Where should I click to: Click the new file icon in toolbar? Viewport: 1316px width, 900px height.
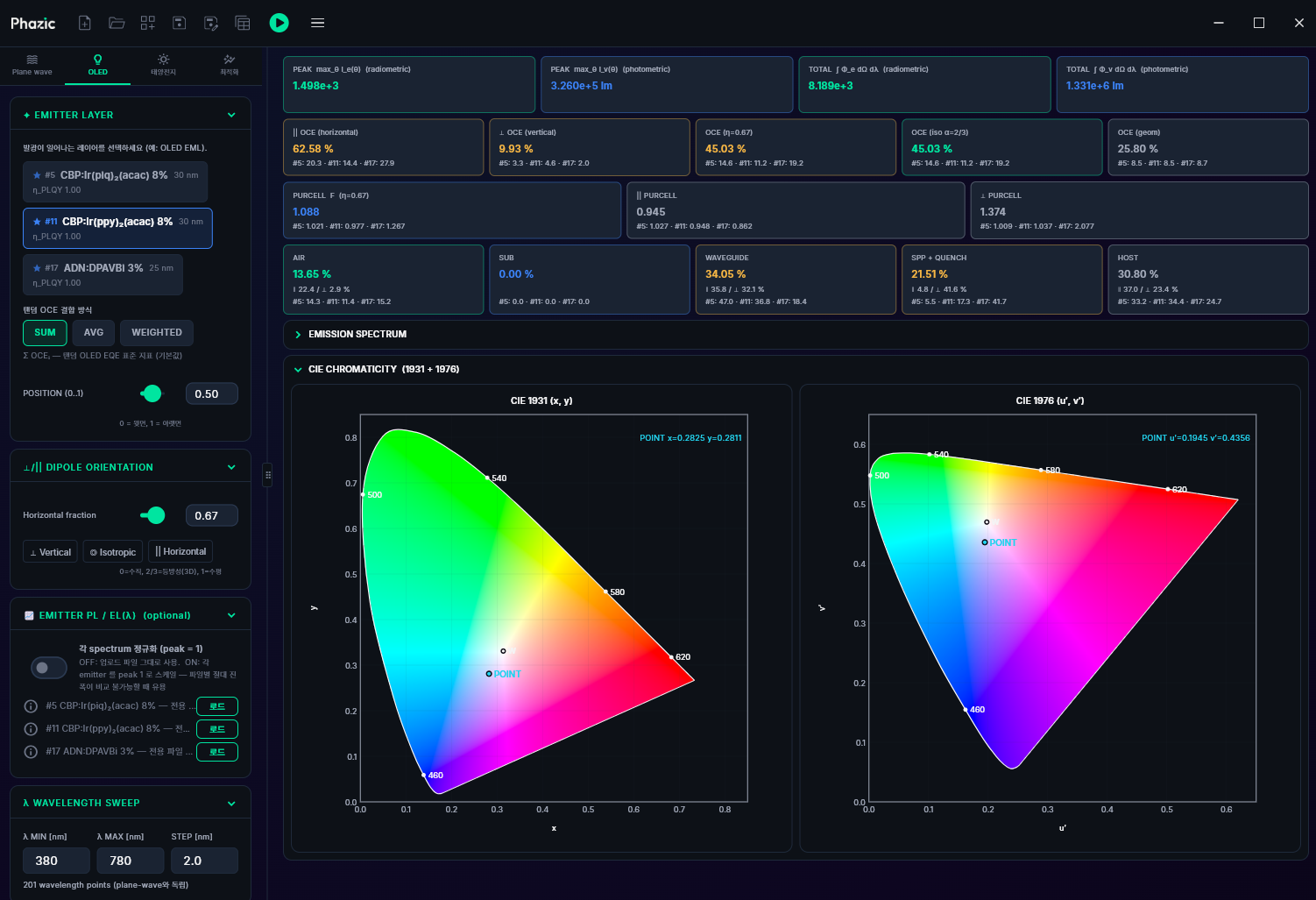point(85,23)
